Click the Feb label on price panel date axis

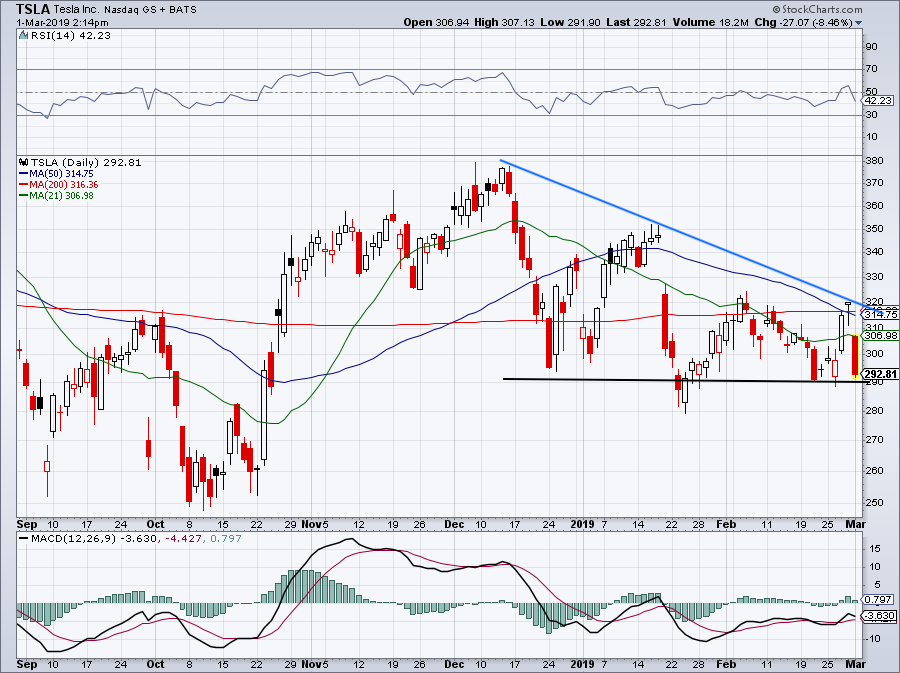[x=726, y=524]
